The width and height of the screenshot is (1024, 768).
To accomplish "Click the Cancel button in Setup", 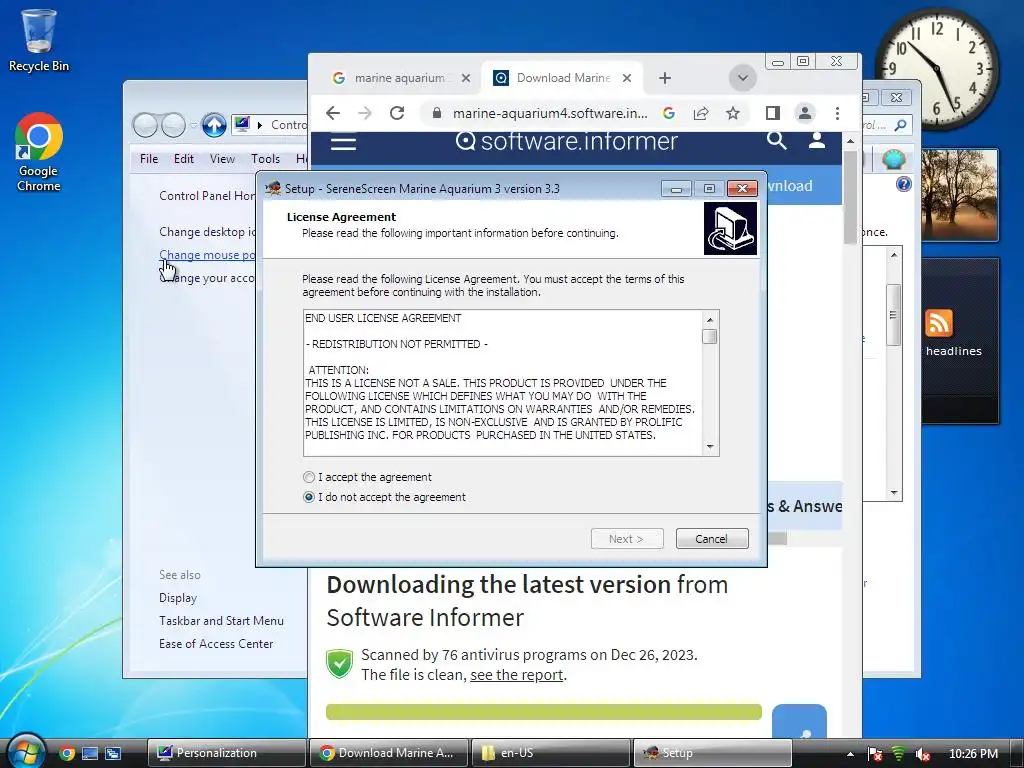I will click(x=712, y=539).
